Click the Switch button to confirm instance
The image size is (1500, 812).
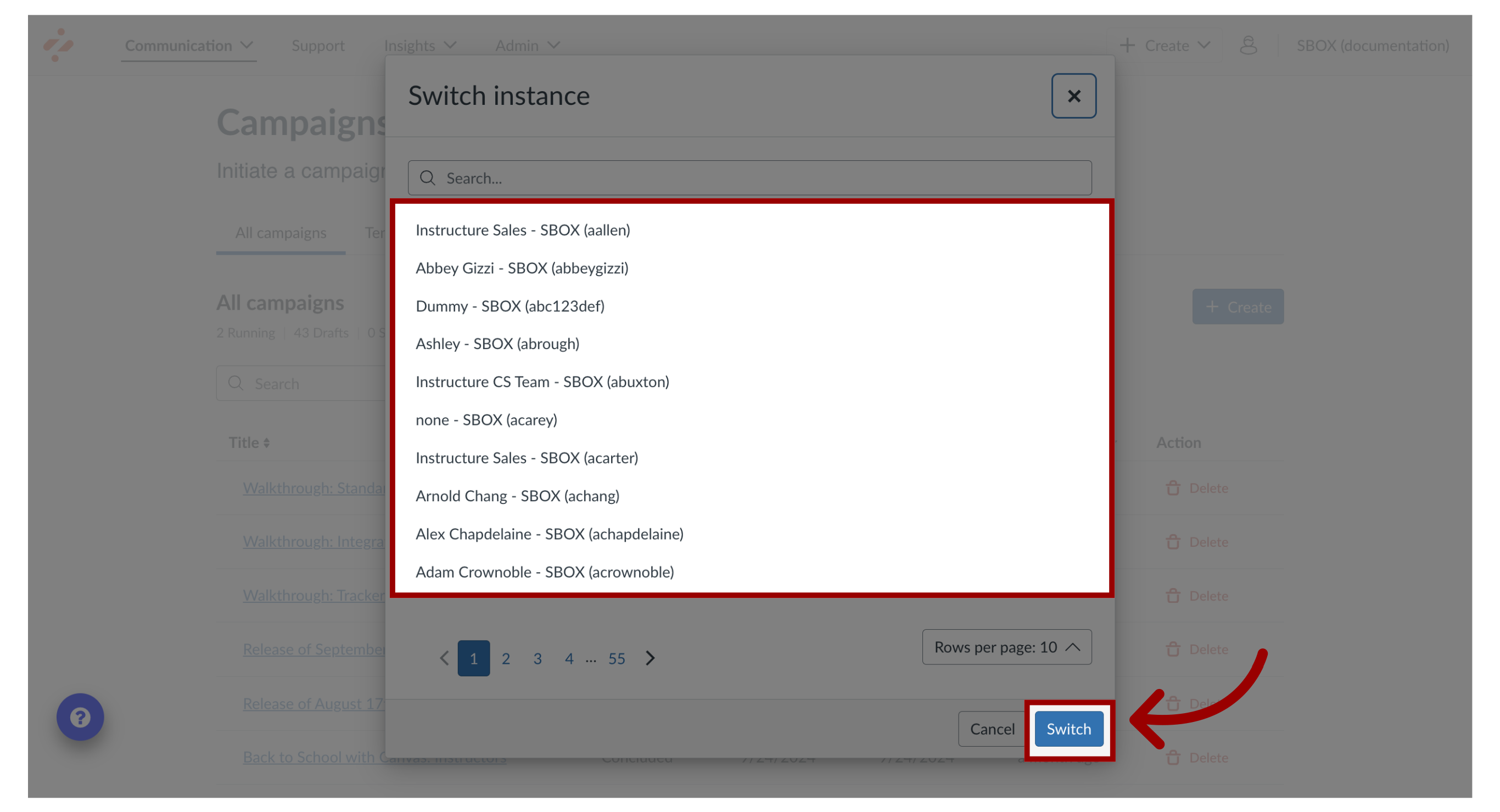click(1069, 728)
